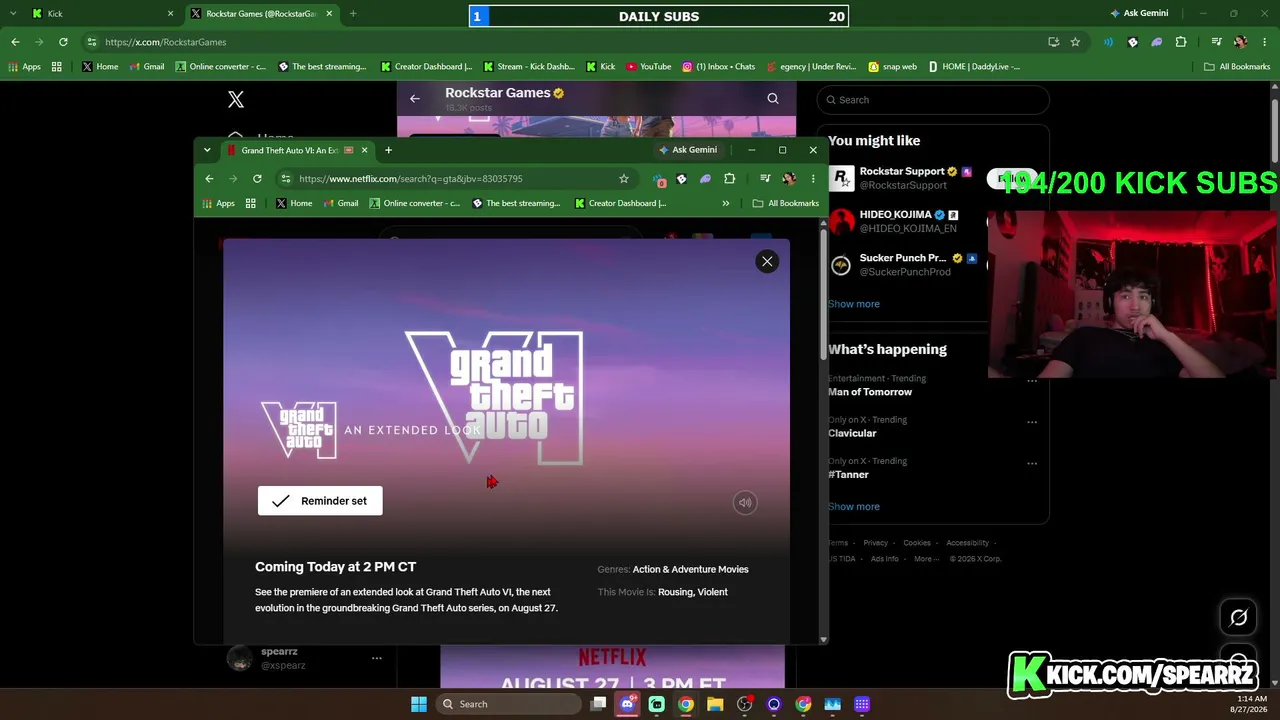
Task: Go back in the Netflix browser window
Action: [x=209, y=179]
